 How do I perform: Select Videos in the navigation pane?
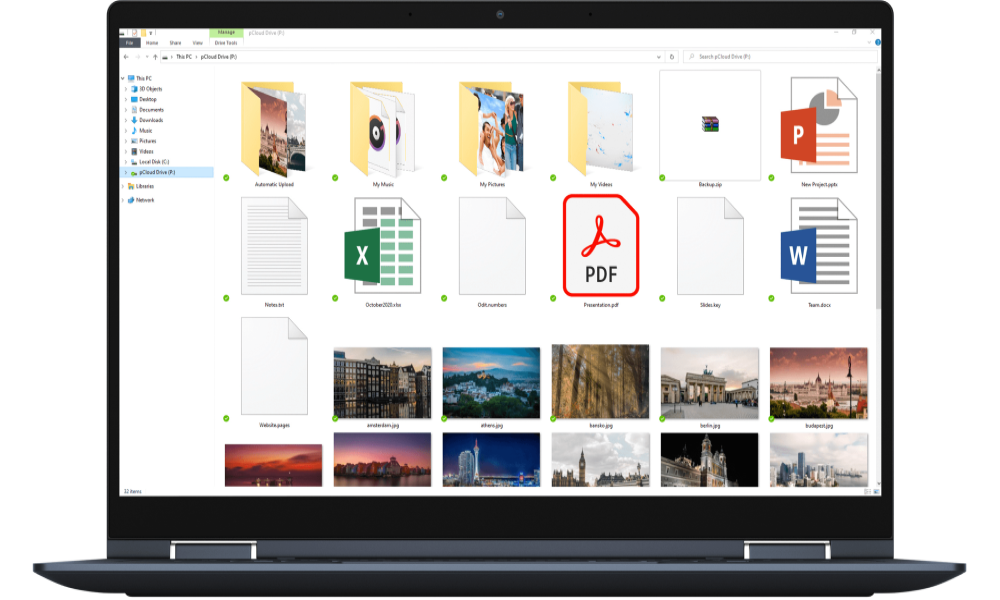(146, 152)
